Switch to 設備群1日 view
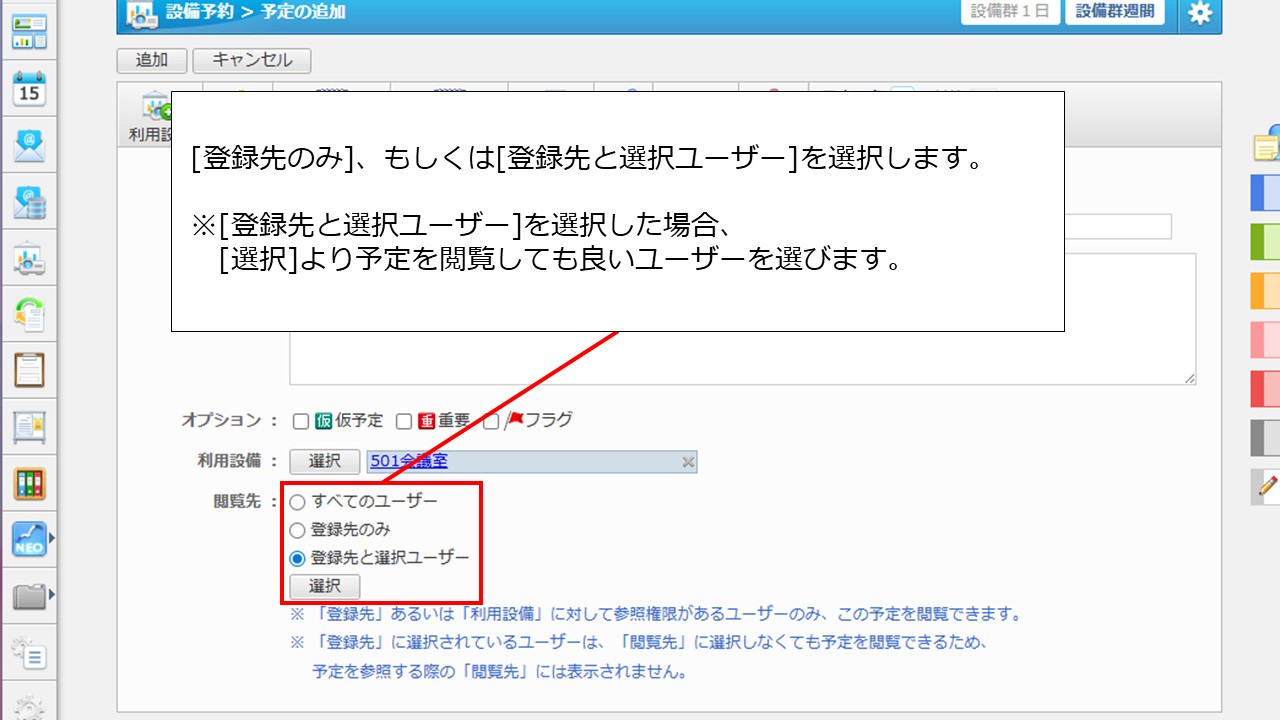Viewport: 1280px width, 720px height. click(1010, 12)
